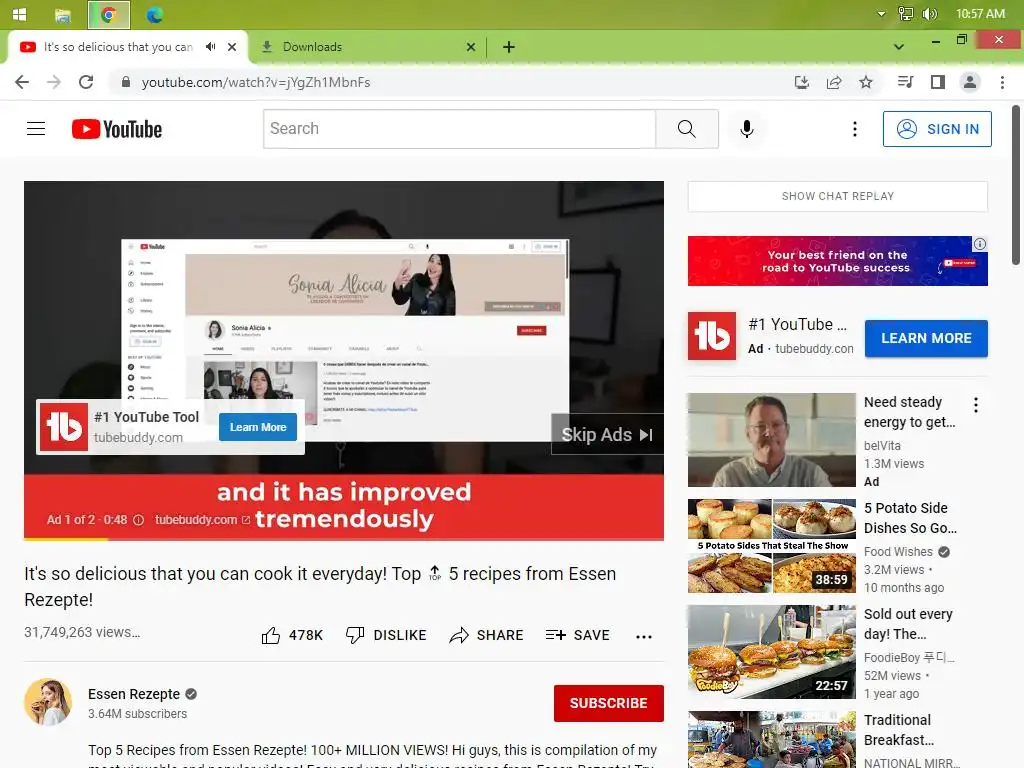Open the 5 Potato Side Dishes thumbnail
The width and height of the screenshot is (1024, 768).
point(771,546)
